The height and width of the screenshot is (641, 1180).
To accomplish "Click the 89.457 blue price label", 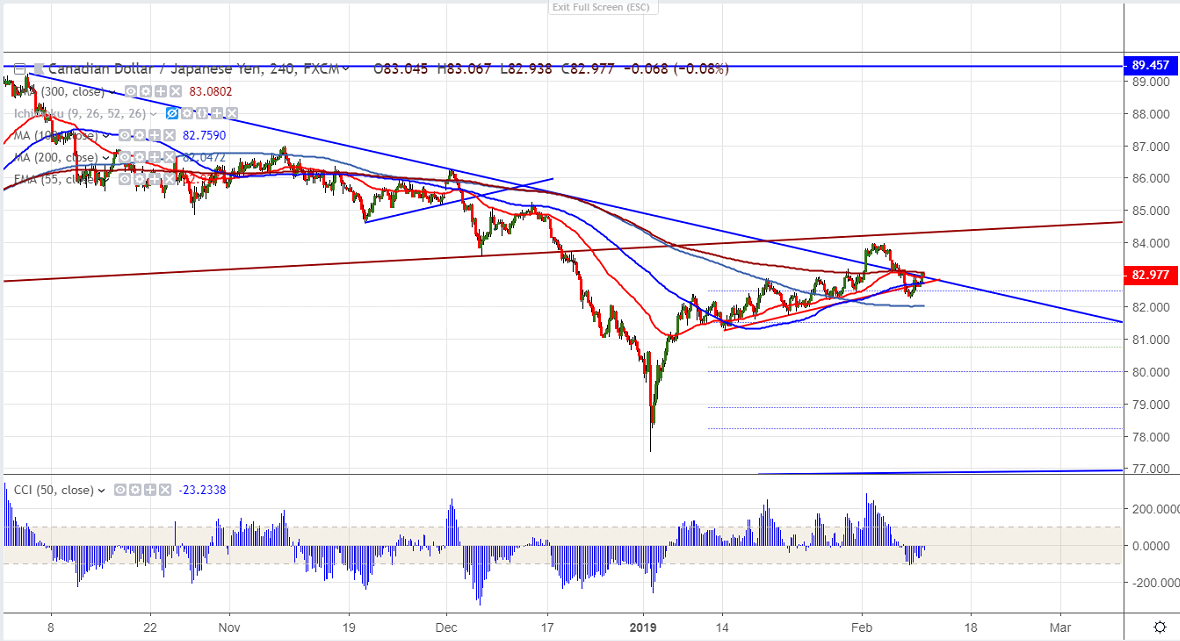I will (x=1151, y=65).
